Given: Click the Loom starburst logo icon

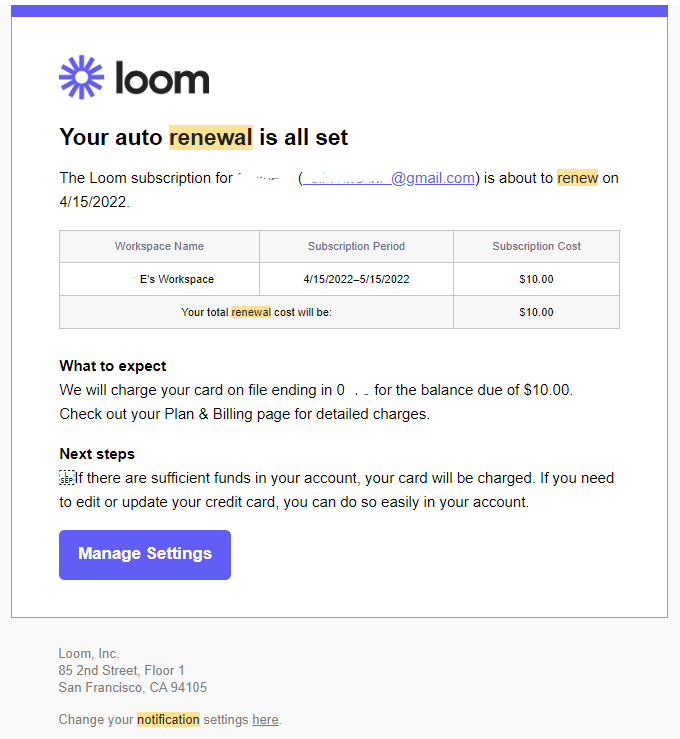Looking at the screenshot, I should [81, 77].
